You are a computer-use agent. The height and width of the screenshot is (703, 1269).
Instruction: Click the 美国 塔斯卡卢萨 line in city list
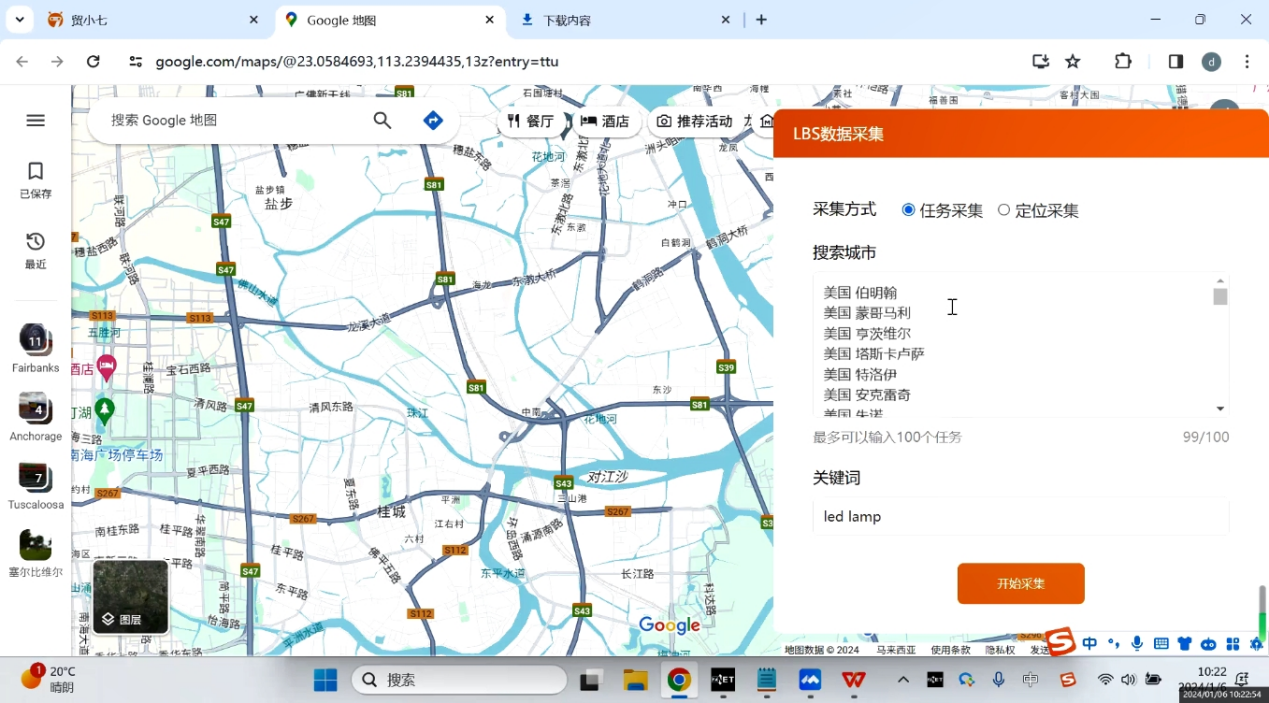(x=874, y=354)
